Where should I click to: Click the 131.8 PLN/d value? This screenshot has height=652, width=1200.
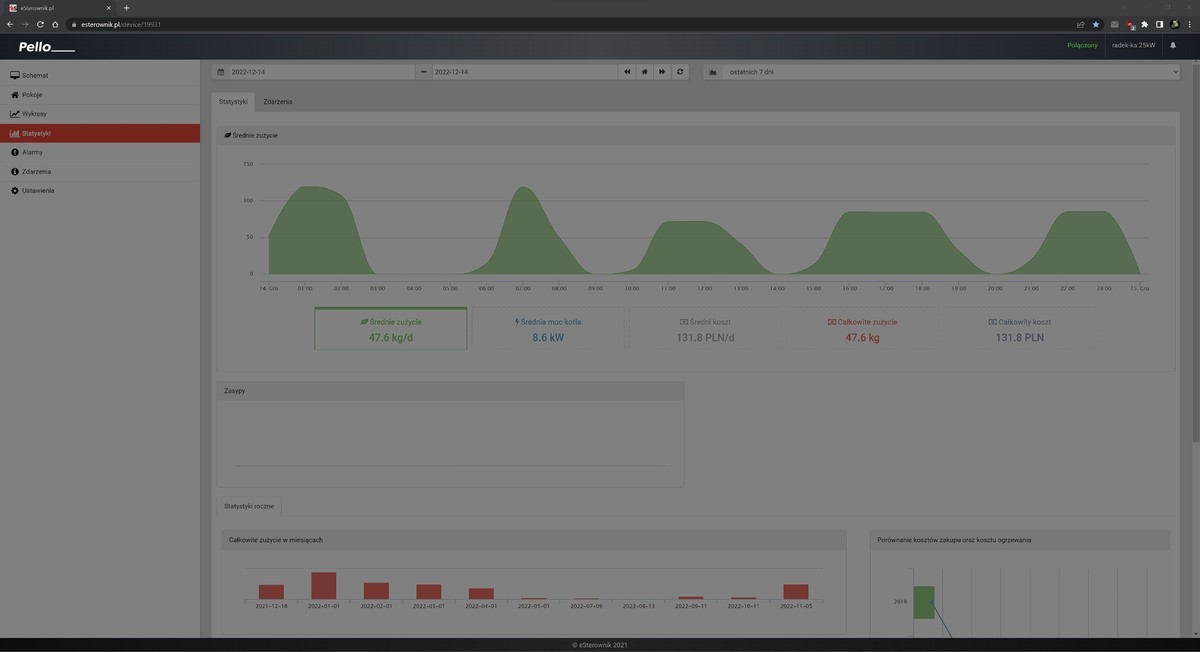[705, 338]
